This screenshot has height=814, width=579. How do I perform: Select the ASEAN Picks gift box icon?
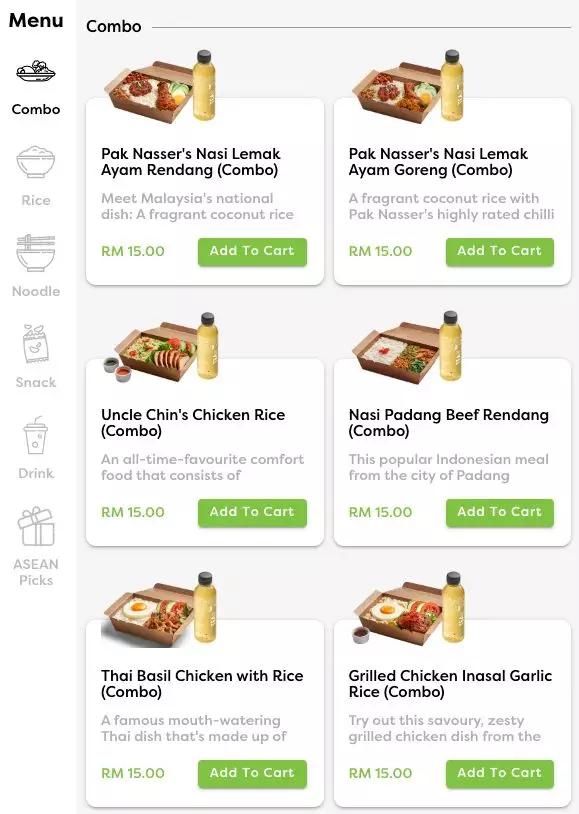[x=36, y=526]
